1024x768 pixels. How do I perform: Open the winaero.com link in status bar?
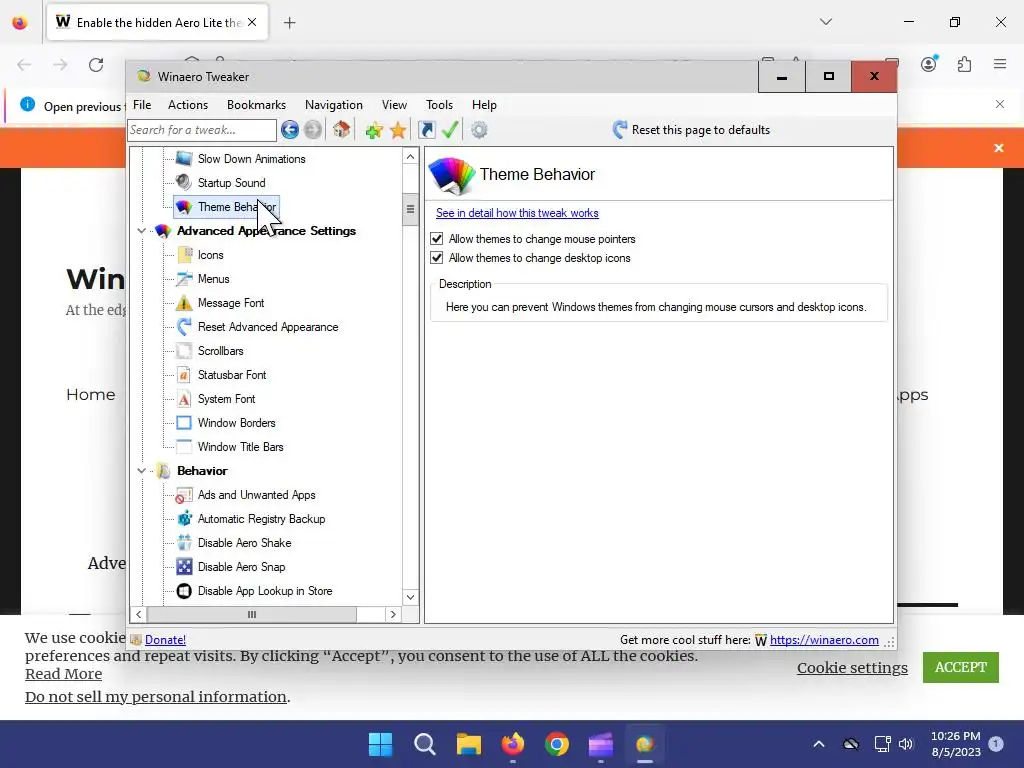click(x=824, y=640)
